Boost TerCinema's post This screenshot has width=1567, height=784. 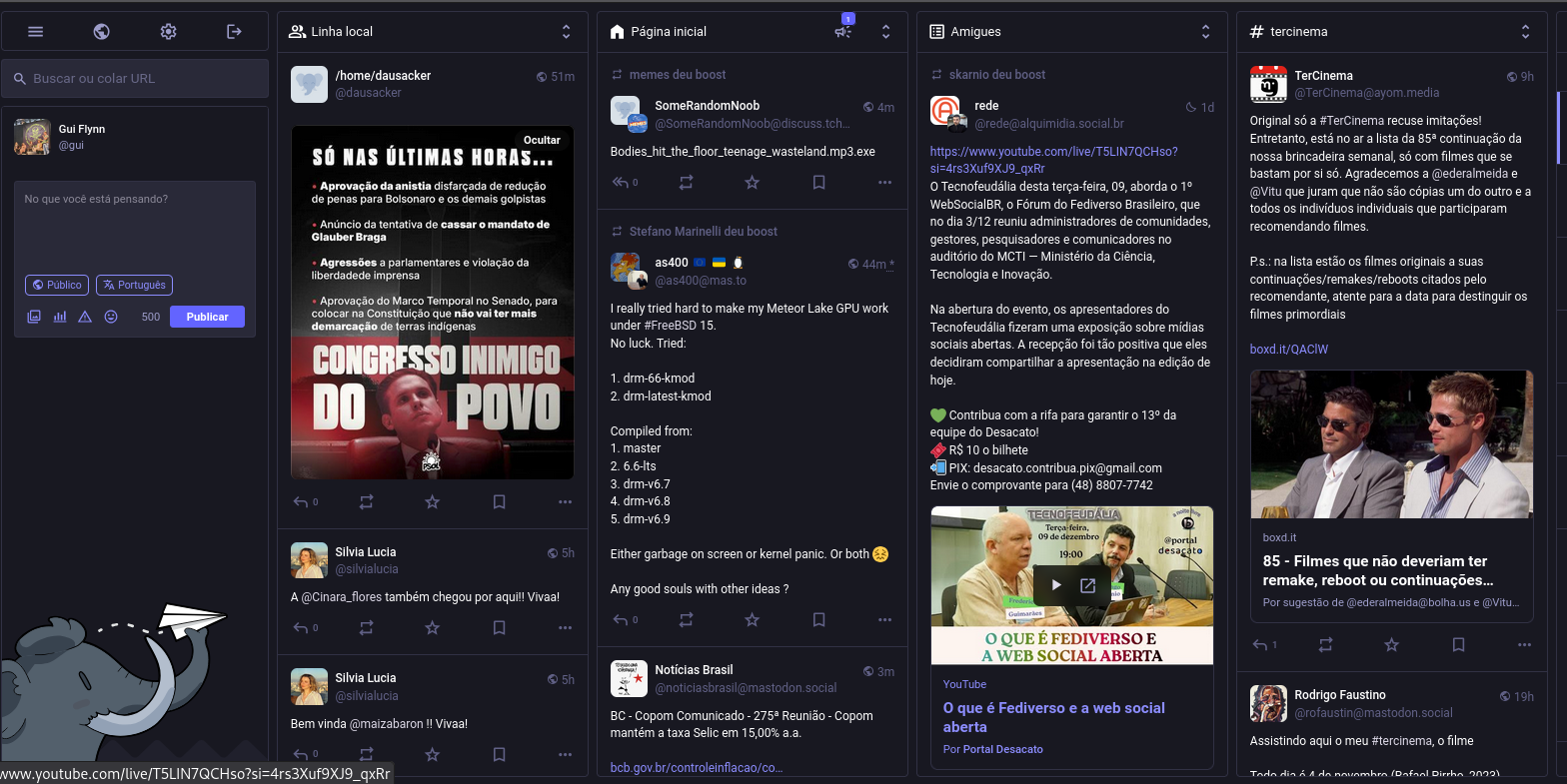tap(1325, 644)
